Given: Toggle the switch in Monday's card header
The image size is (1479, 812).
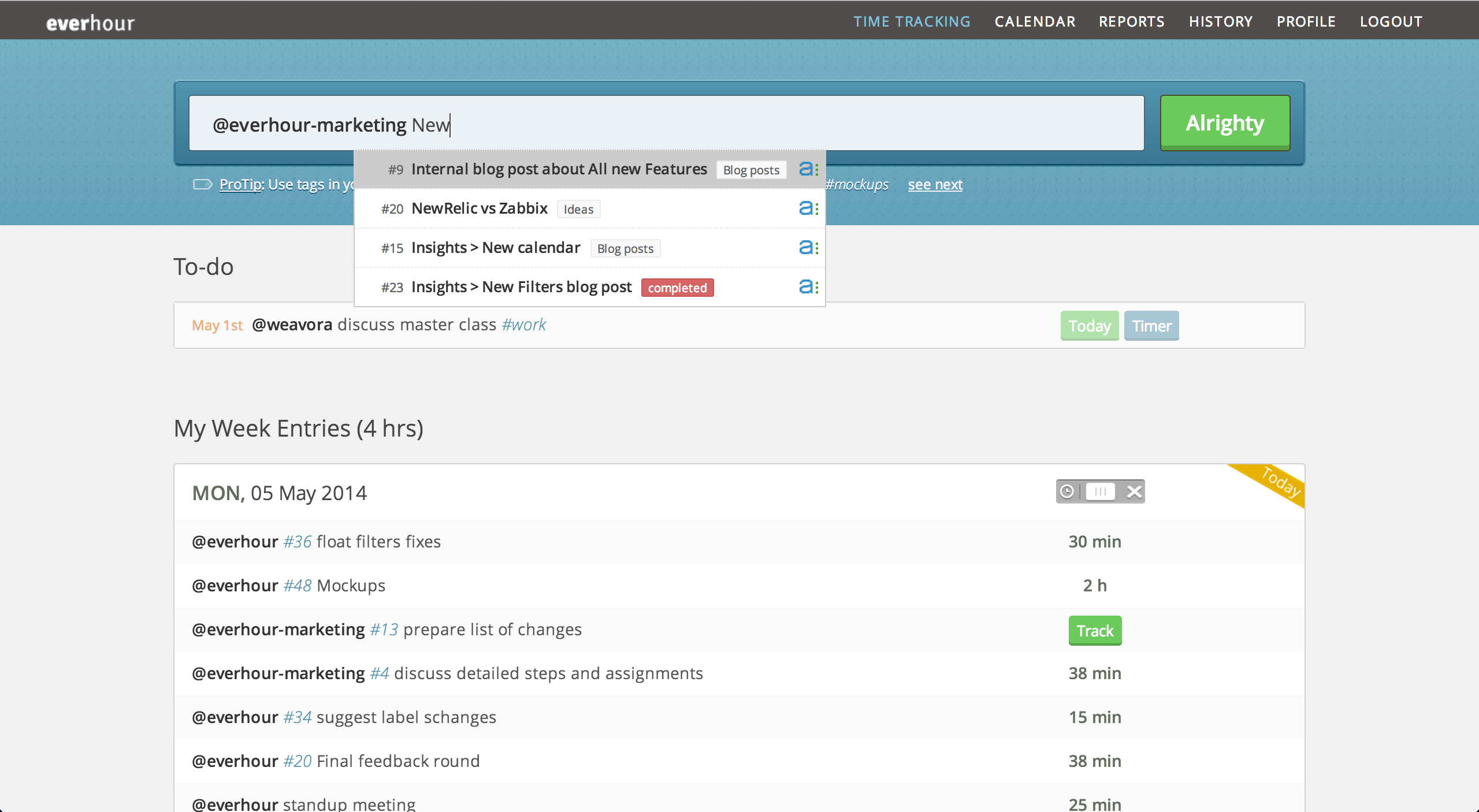Looking at the screenshot, I should (1101, 491).
